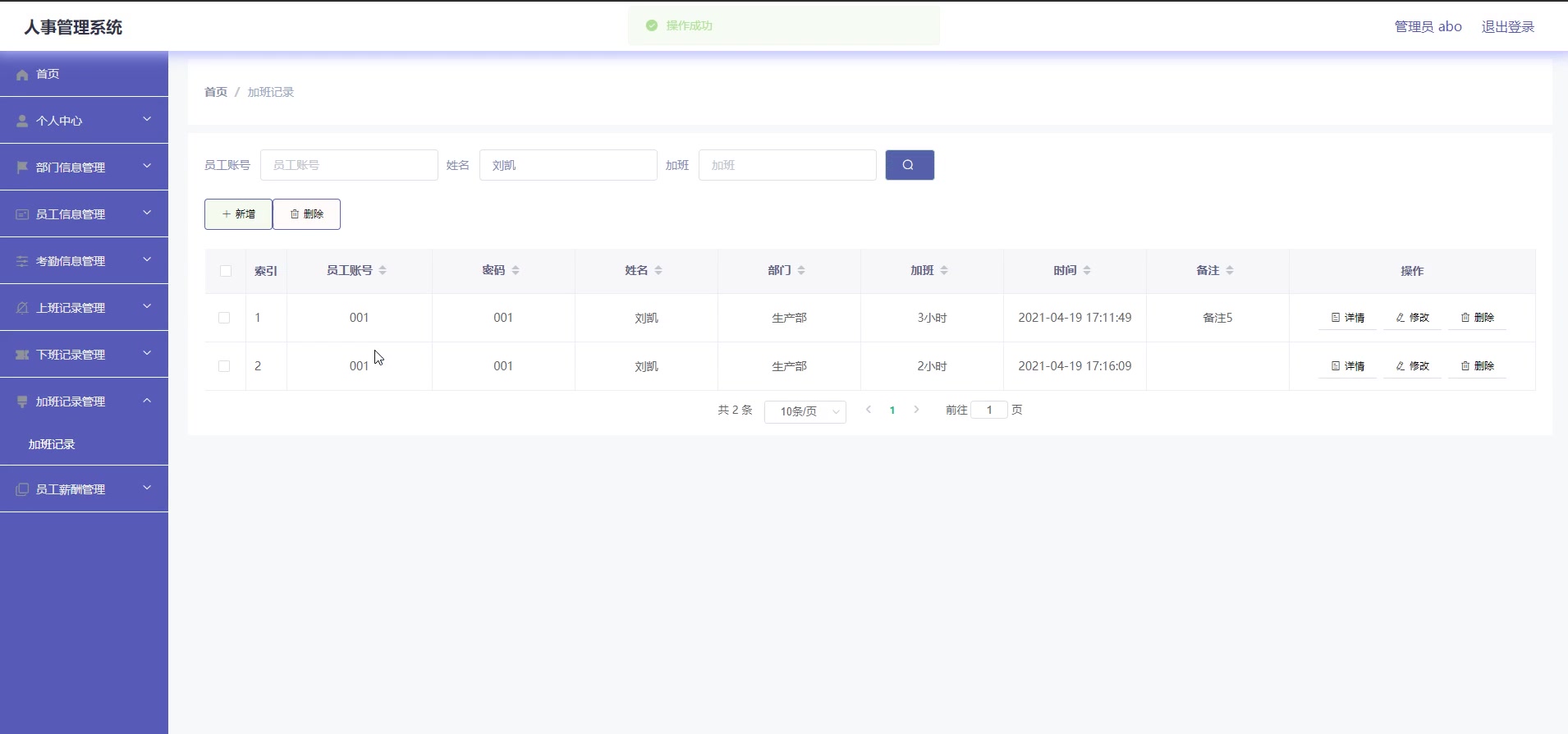Click the magnifier search button
Viewport: 1568px width, 734px height.
click(910, 165)
